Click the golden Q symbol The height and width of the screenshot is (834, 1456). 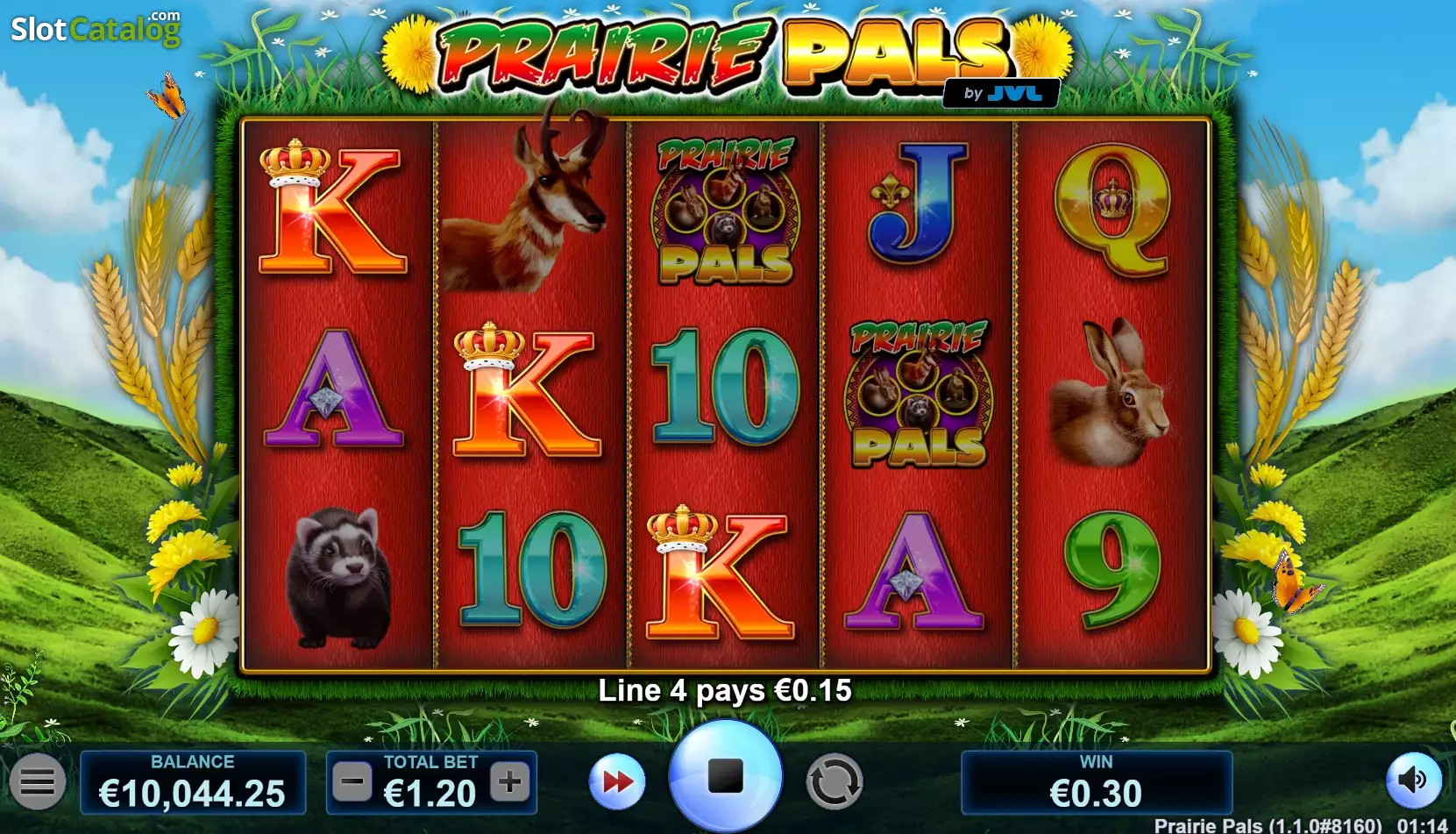click(x=1112, y=210)
